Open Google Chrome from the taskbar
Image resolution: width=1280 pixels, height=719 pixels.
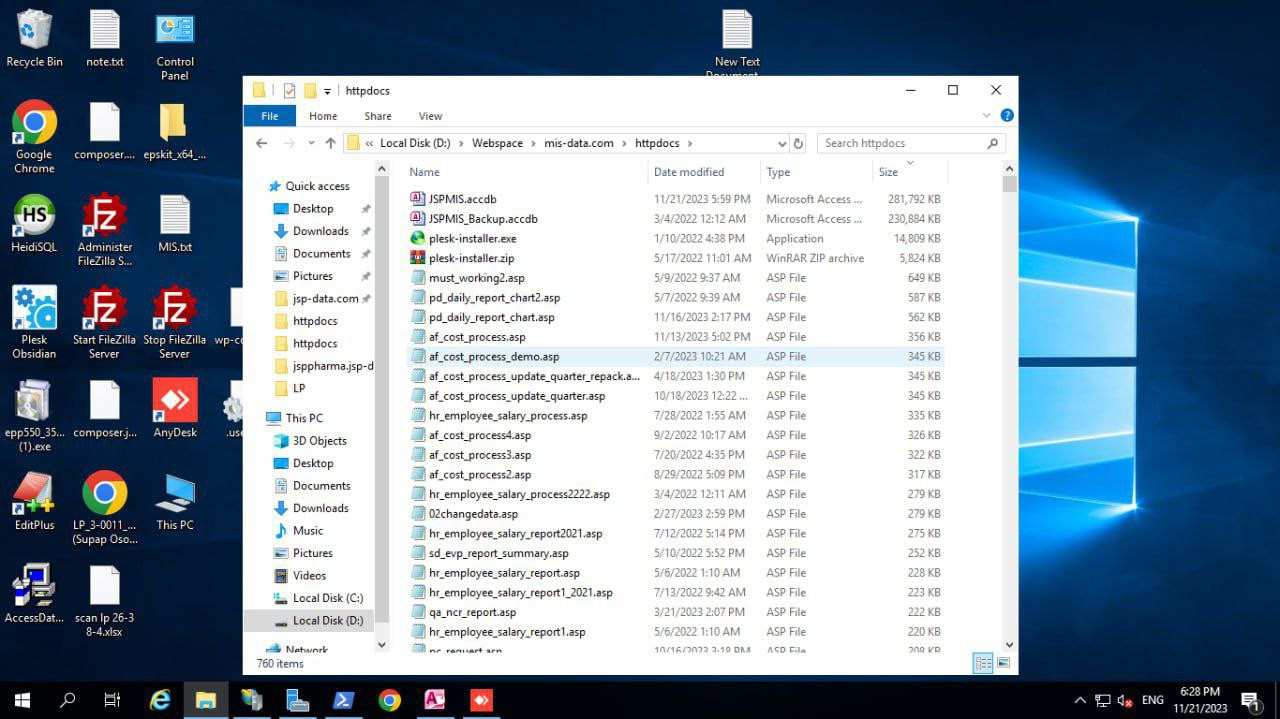coord(390,700)
